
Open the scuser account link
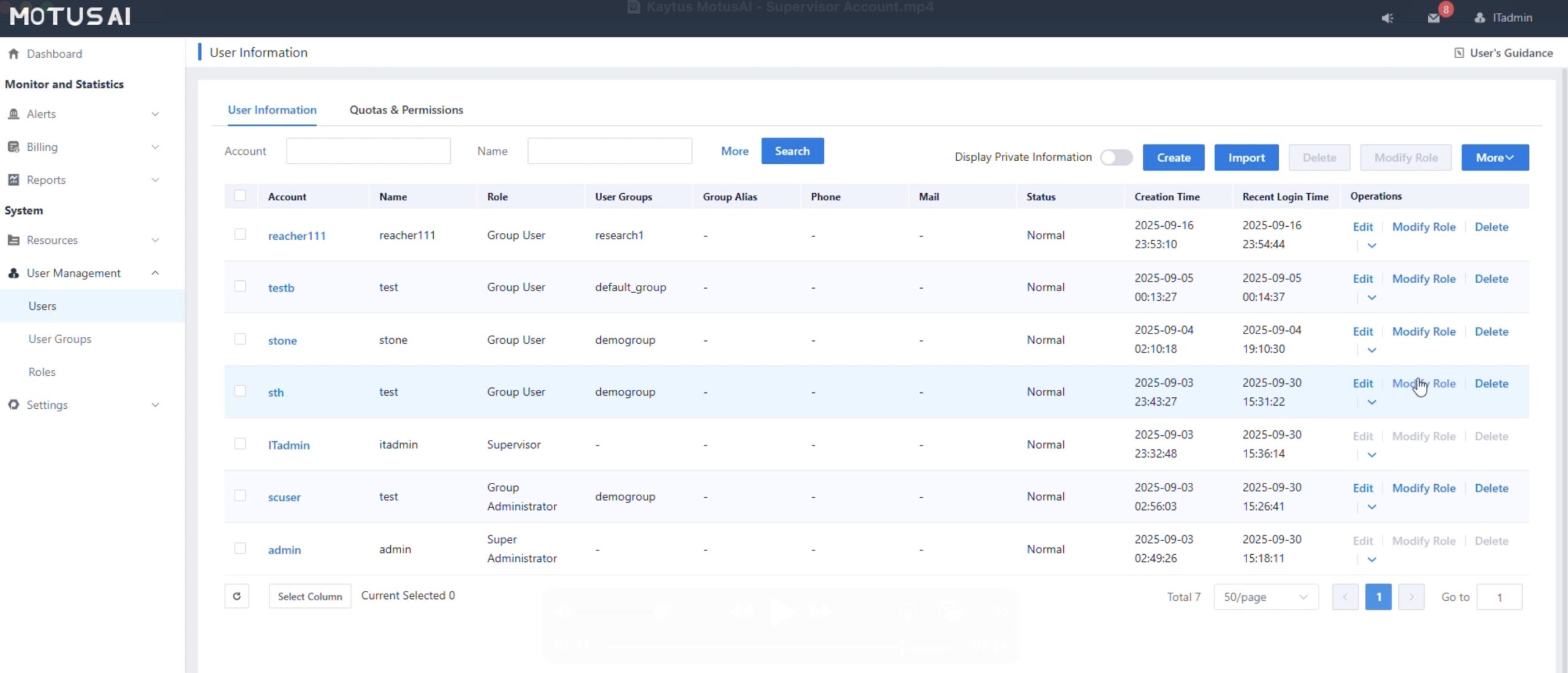point(284,497)
